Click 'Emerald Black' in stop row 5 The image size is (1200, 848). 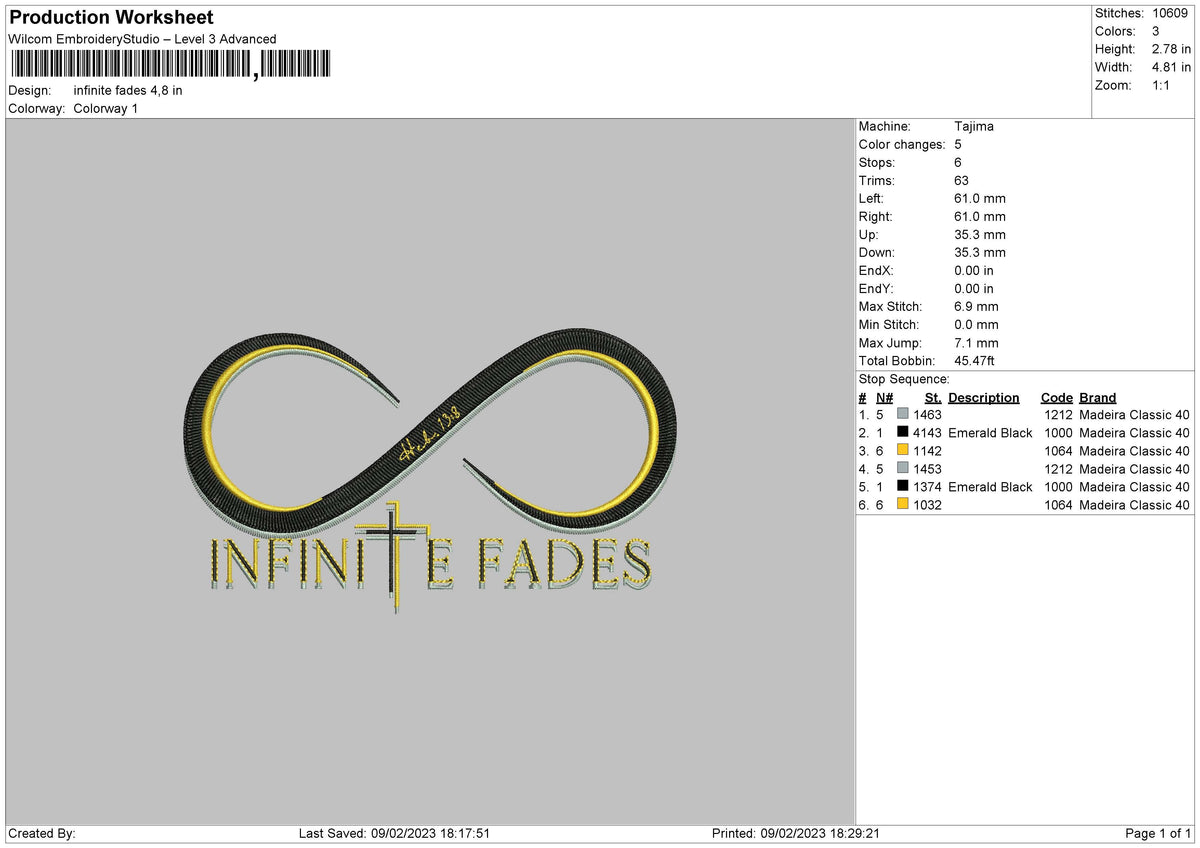[990, 487]
